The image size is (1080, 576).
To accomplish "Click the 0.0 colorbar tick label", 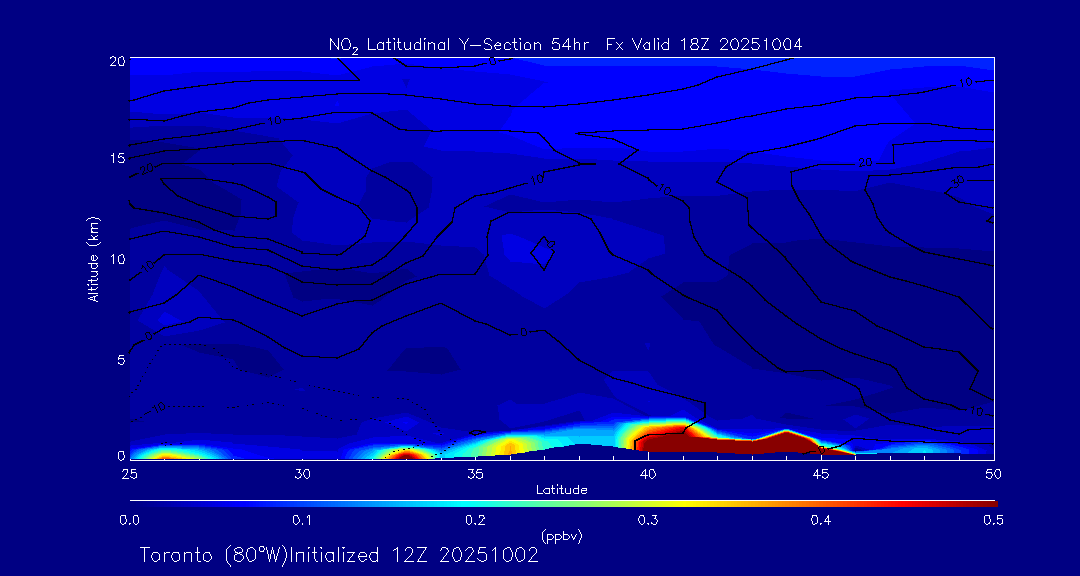I will pyautogui.click(x=129, y=520).
